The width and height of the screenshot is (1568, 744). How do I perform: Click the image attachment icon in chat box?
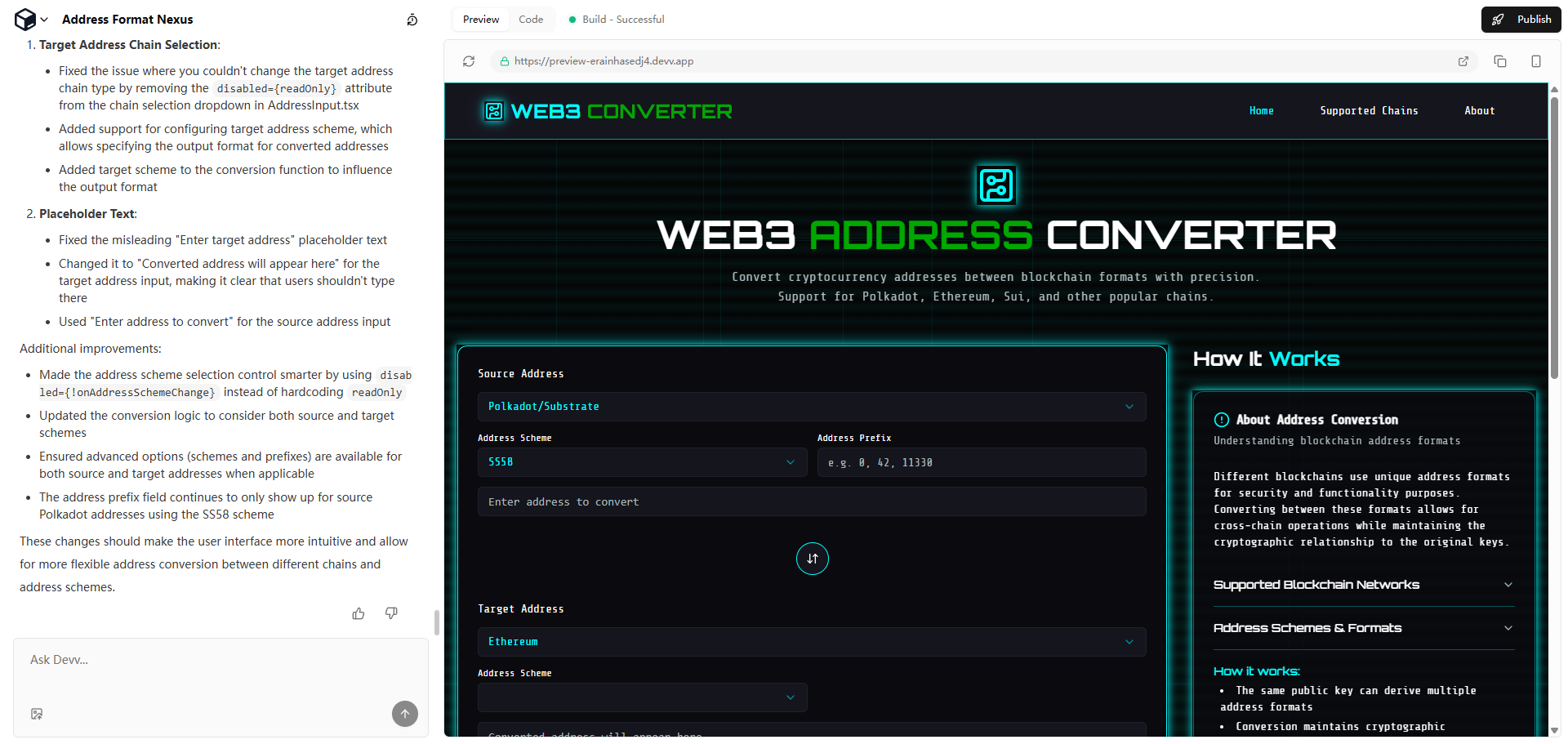pyautogui.click(x=37, y=714)
